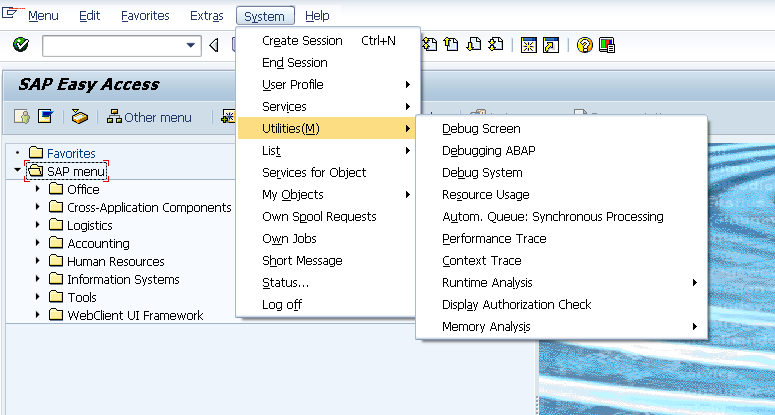Select Debug System
Viewport: 775px width, 415px height.
click(561, 172)
